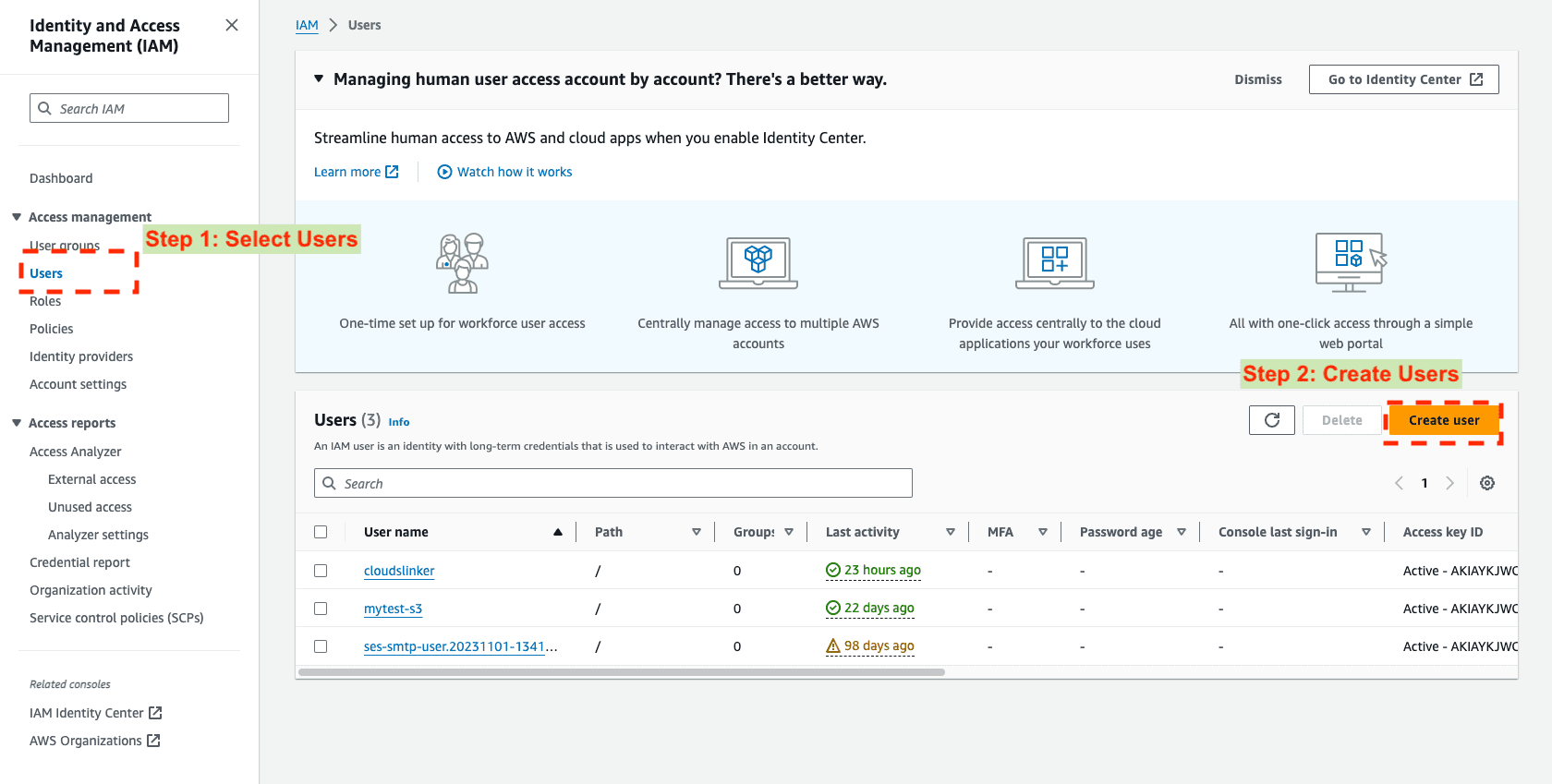Sort by the MFA column arrow
This screenshot has width=1552, height=784.
click(x=1043, y=532)
